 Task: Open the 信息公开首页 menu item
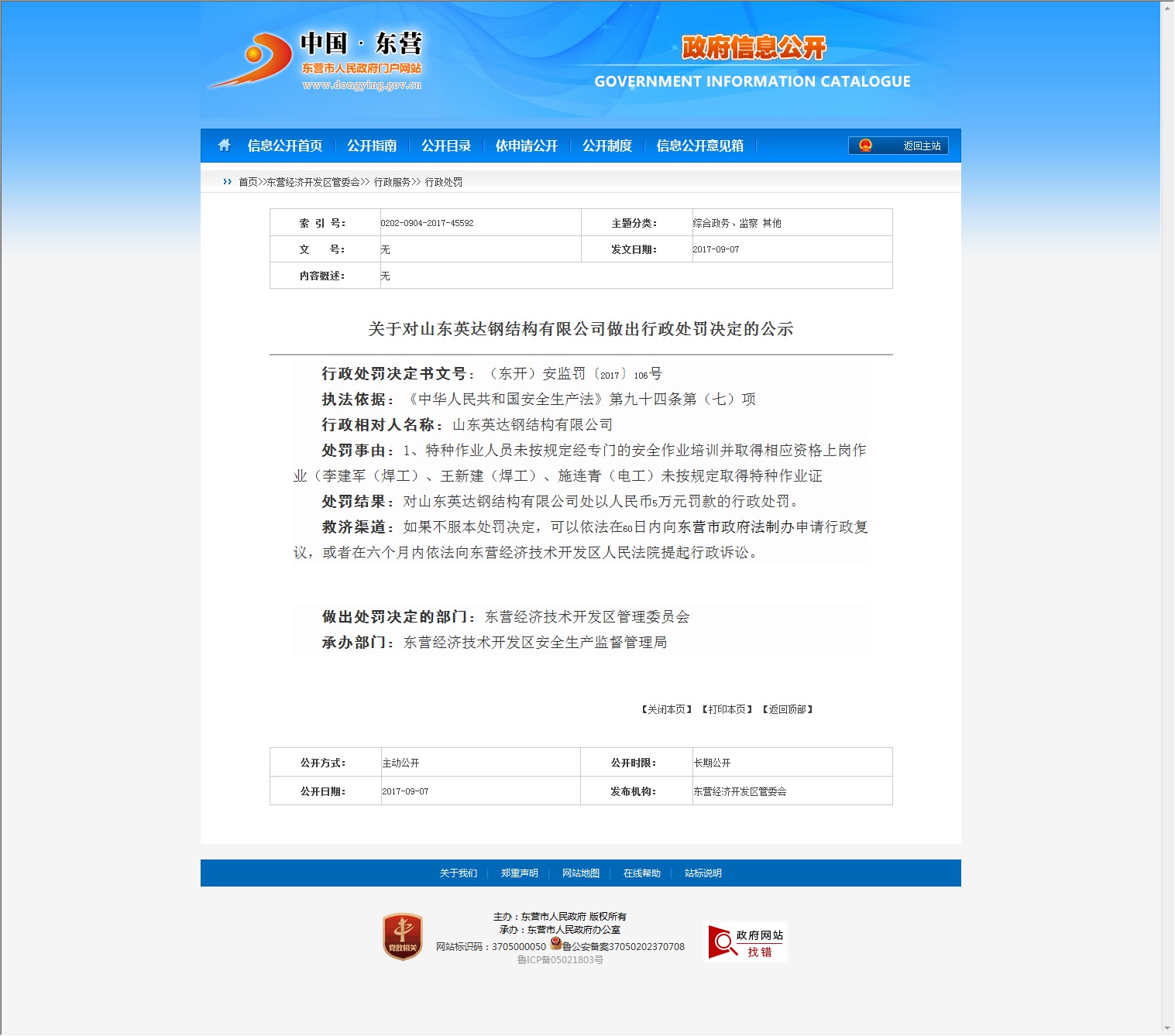[x=284, y=146]
